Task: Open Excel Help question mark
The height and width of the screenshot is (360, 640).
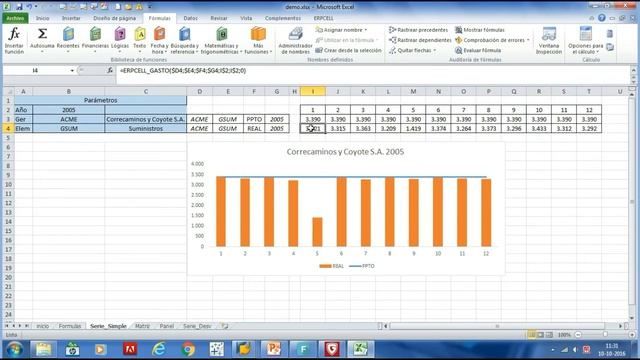Action: coord(602,18)
